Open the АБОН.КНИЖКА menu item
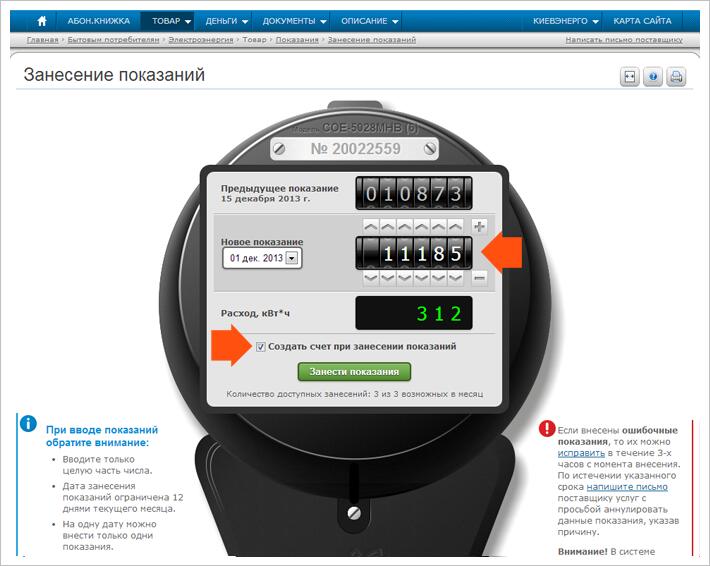This screenshot has width=710, height=566. (x=97, y=21)
